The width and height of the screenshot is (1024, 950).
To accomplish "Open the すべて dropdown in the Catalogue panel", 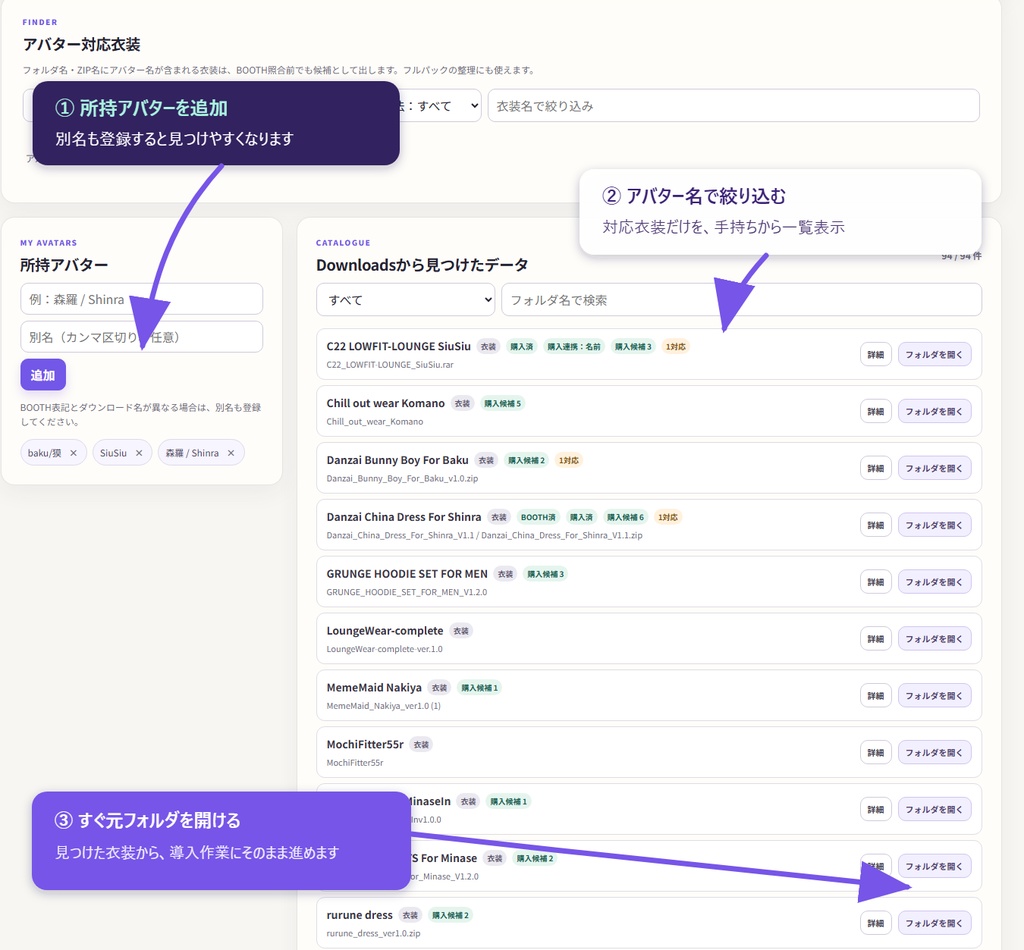I will [406, 300].
